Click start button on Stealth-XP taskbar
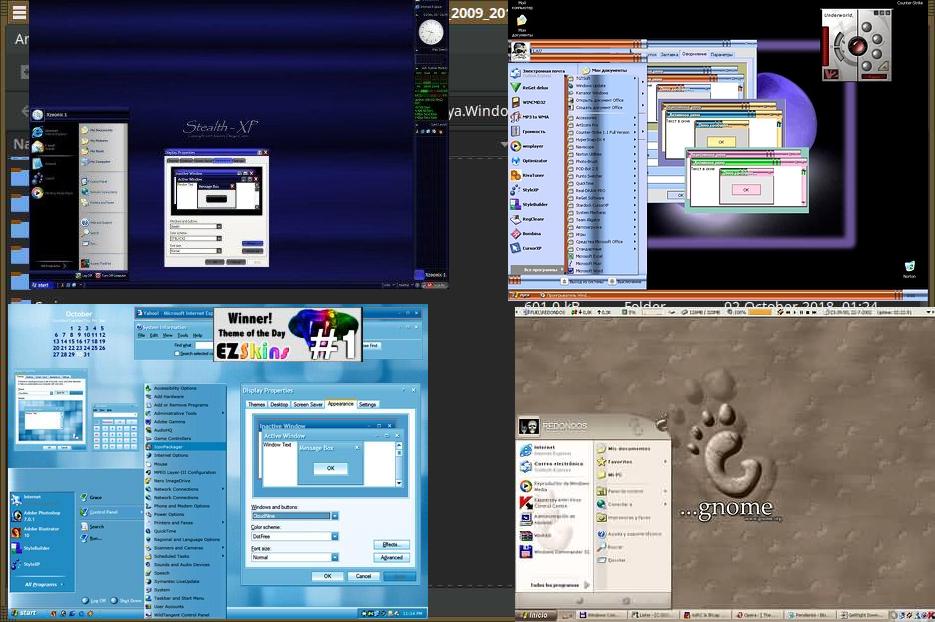 [x=41, y=285]
